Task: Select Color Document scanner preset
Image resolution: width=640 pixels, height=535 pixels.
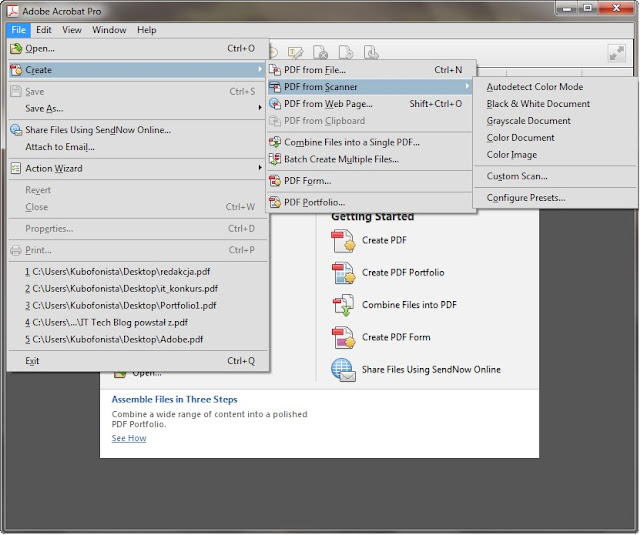Action: tap(556, 138)
